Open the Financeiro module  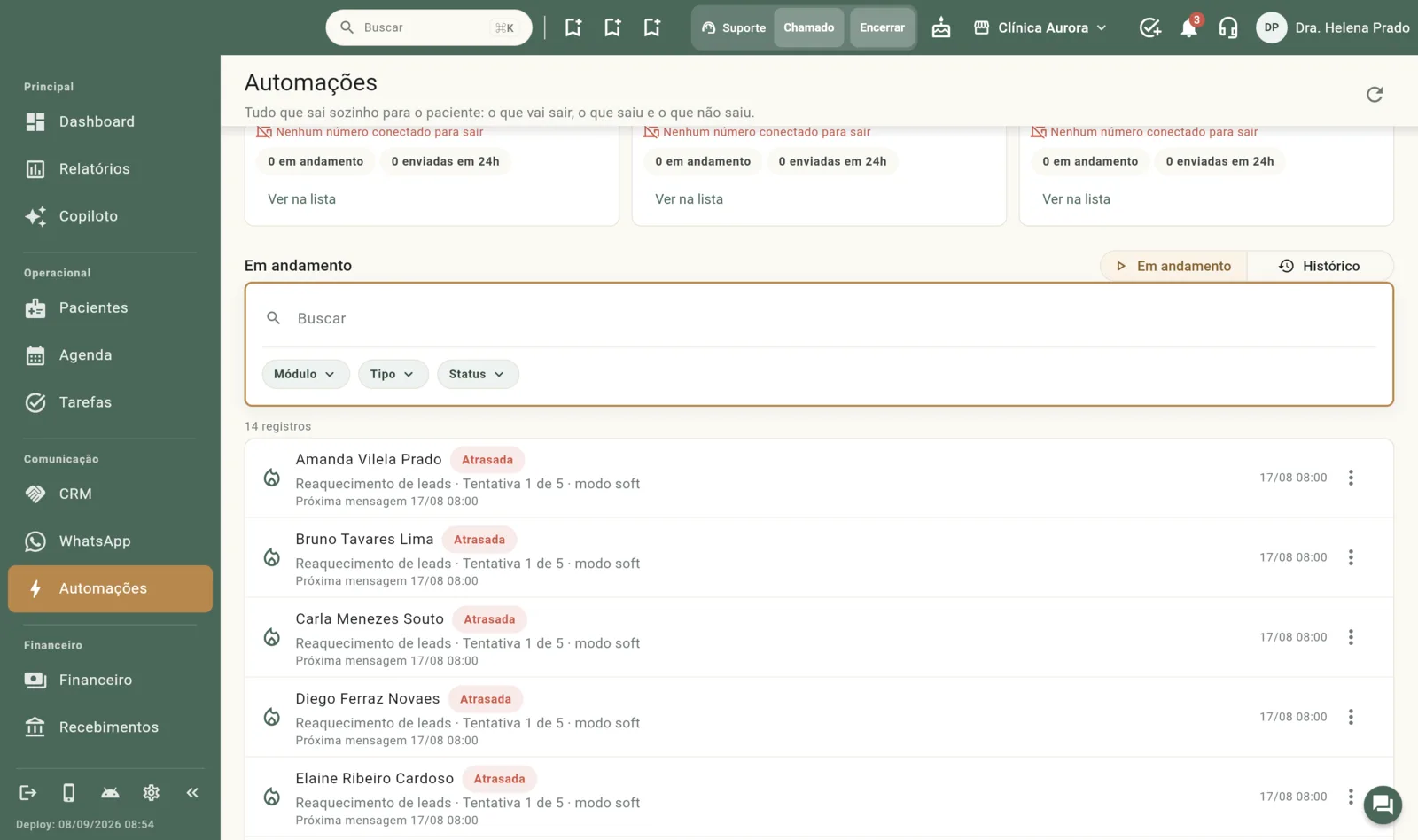[110, 680]
